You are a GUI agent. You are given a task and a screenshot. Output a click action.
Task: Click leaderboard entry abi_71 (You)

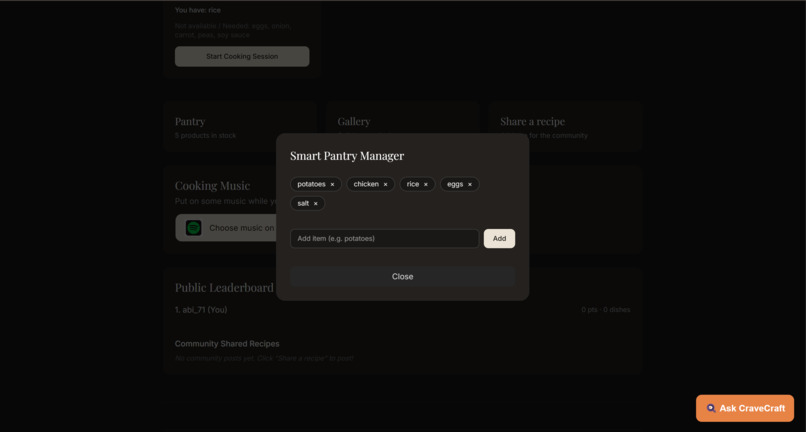click(x=201, y=310)
